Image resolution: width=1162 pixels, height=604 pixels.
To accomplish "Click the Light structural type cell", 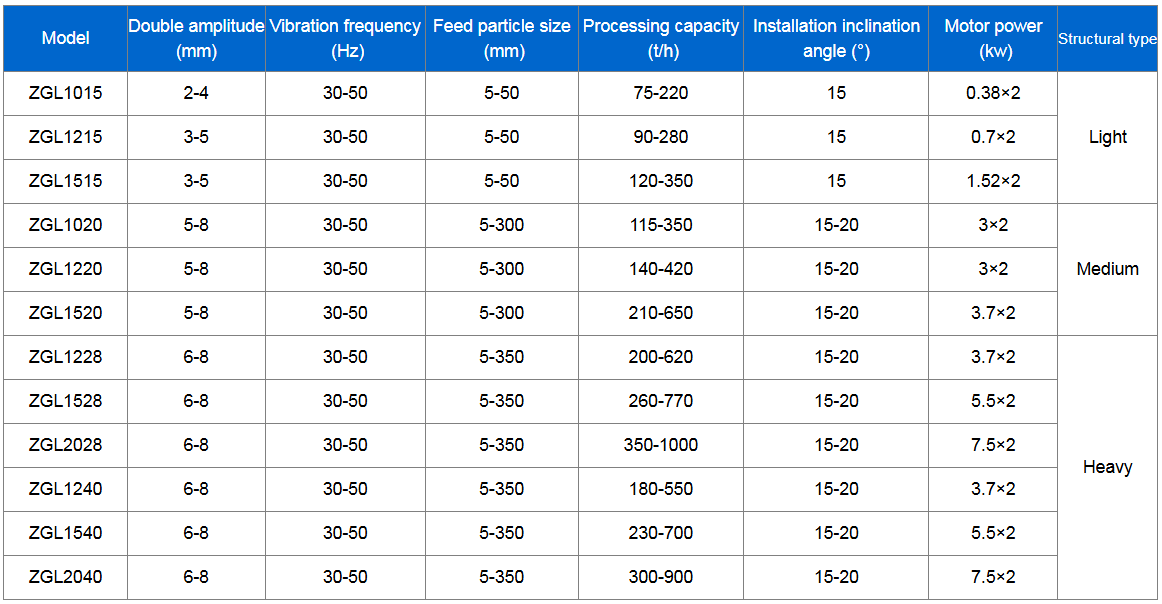I will pos(1107,137).
